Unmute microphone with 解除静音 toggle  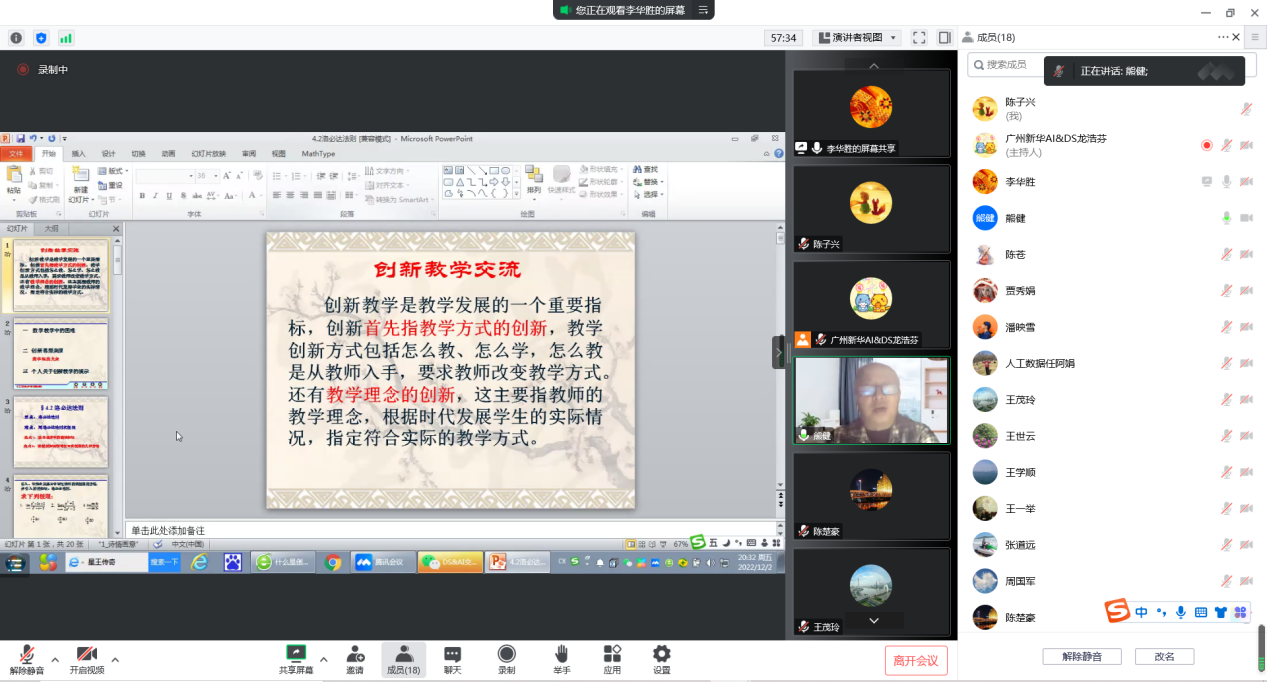(27, 658)
